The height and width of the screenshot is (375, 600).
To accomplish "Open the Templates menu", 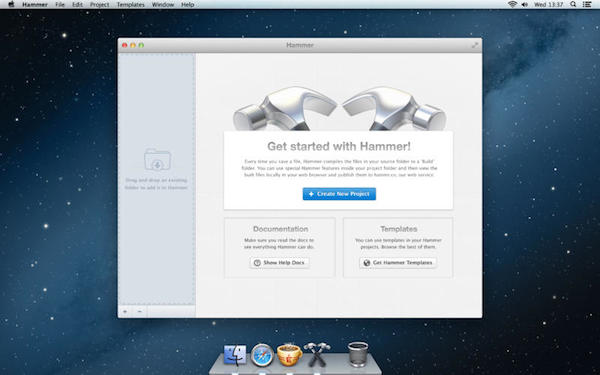I will pos(130,5).
